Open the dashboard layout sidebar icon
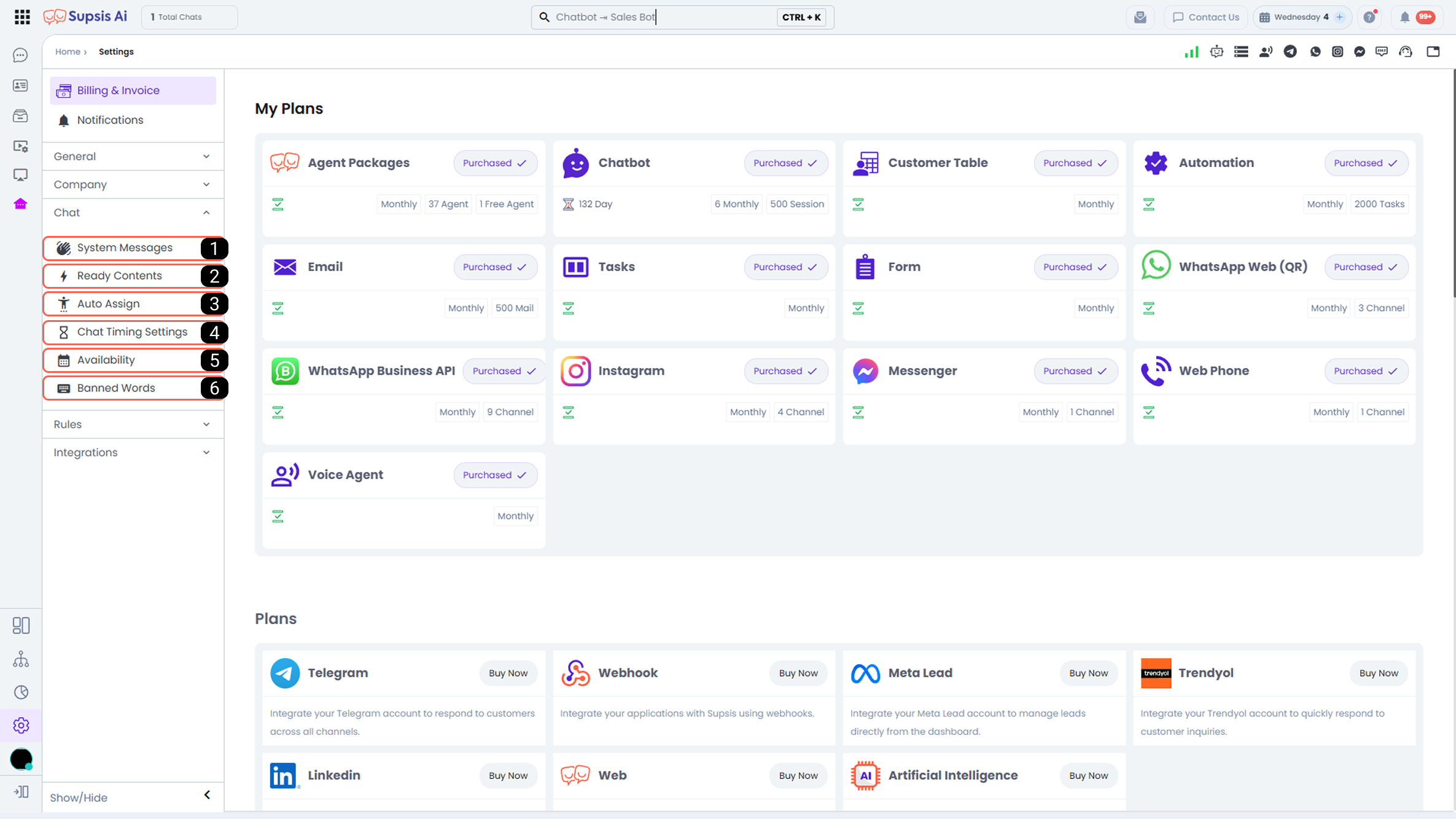Image resolution: width=1456 pixels, height=819 pixels. (x=21, y=625)
